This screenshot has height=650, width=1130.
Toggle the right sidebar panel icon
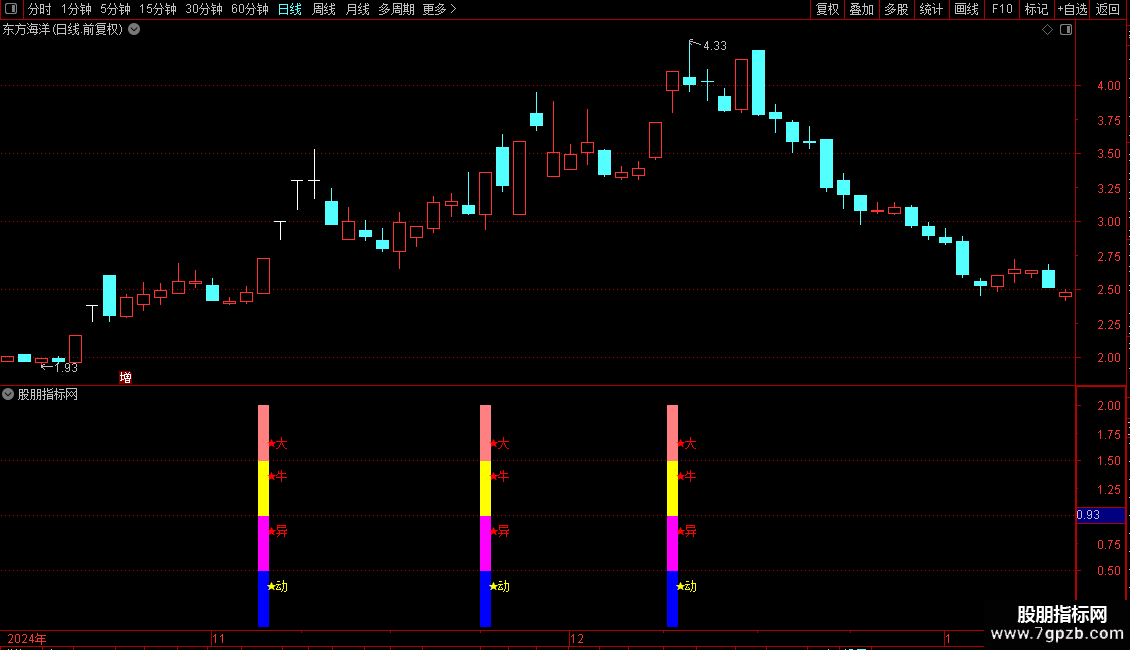click(x=1066, y=30)
